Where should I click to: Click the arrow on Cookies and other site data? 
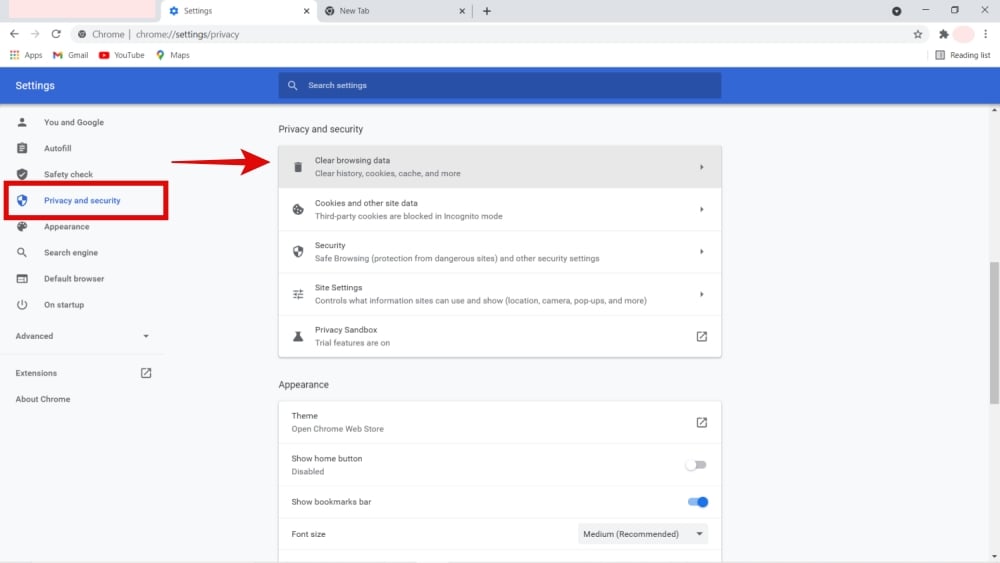[702, 209]
